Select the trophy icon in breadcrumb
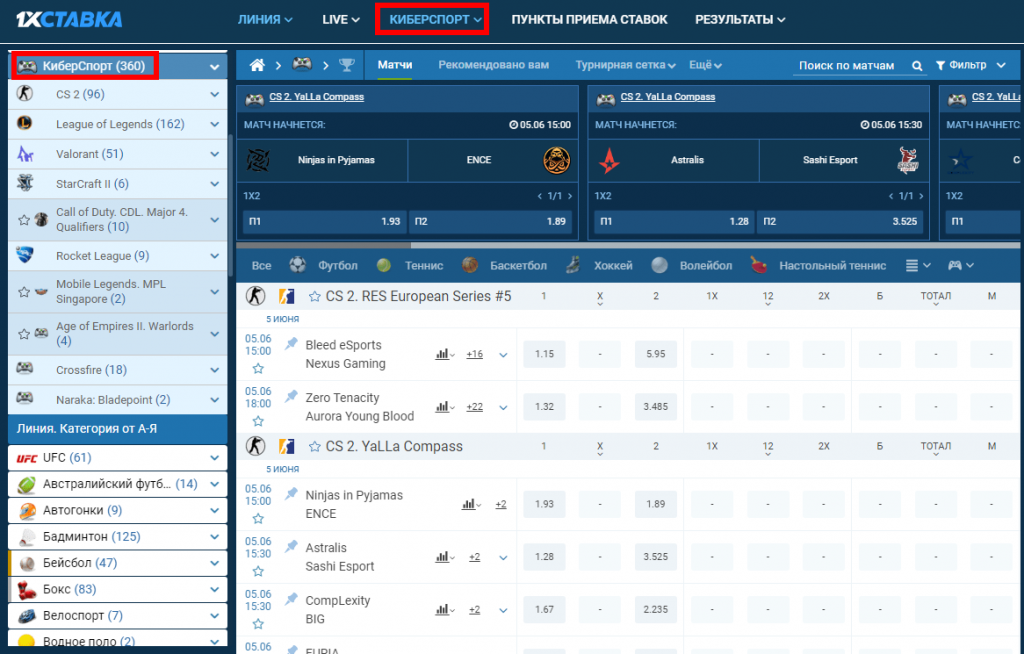Viewport: 1024px width, 654px height. [x=346, y=65]
